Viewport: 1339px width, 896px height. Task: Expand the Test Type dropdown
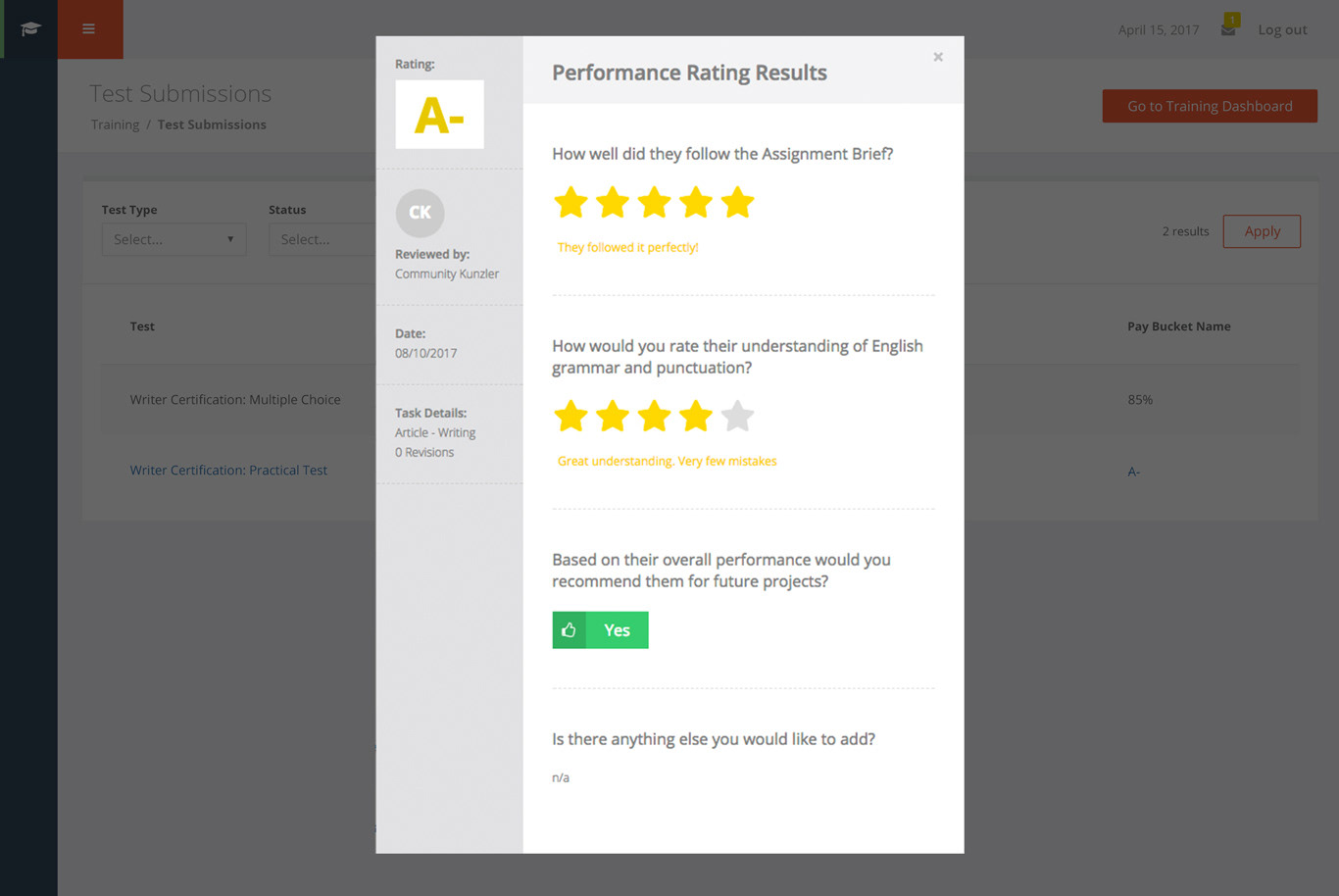(174, 239)
